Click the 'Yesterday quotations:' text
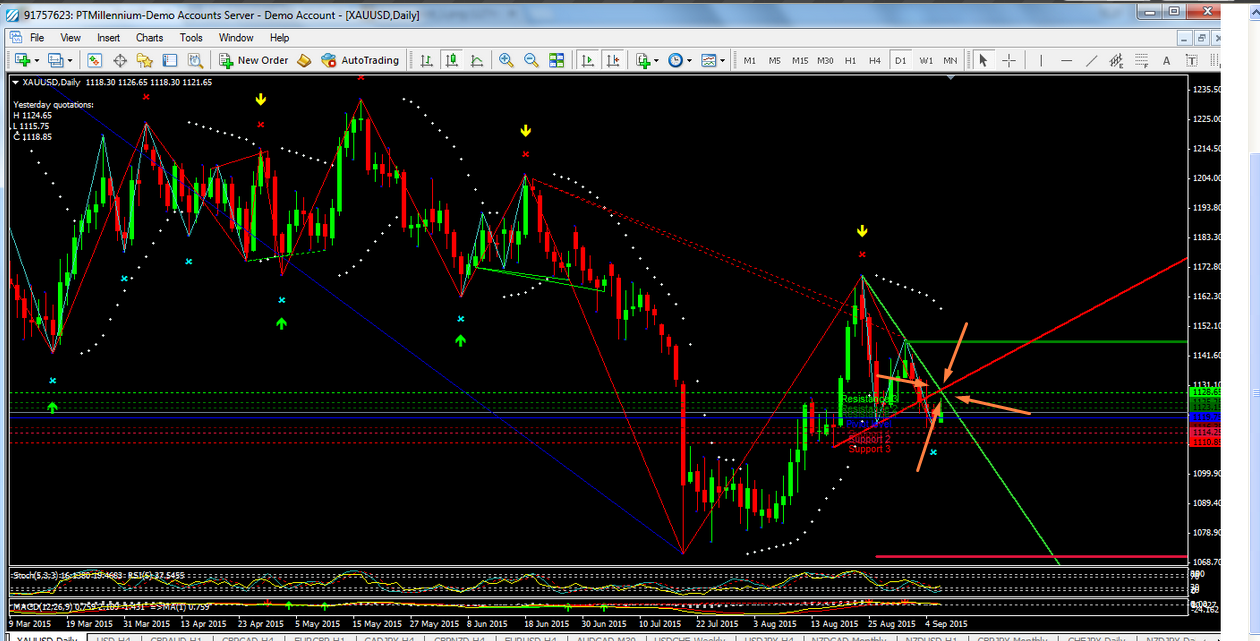This screenshot has width=1260, height=641. pos(53,104)
